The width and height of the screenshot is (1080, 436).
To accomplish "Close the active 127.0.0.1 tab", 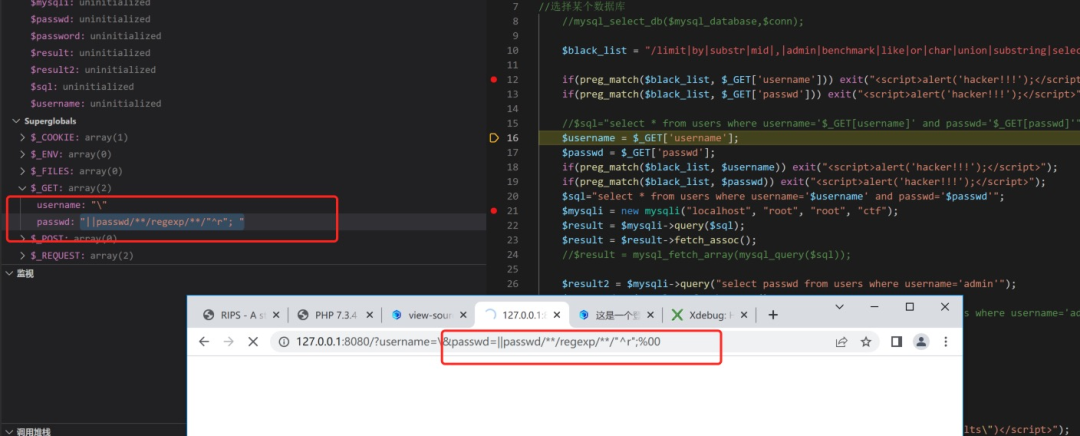I will pos(557,315).
